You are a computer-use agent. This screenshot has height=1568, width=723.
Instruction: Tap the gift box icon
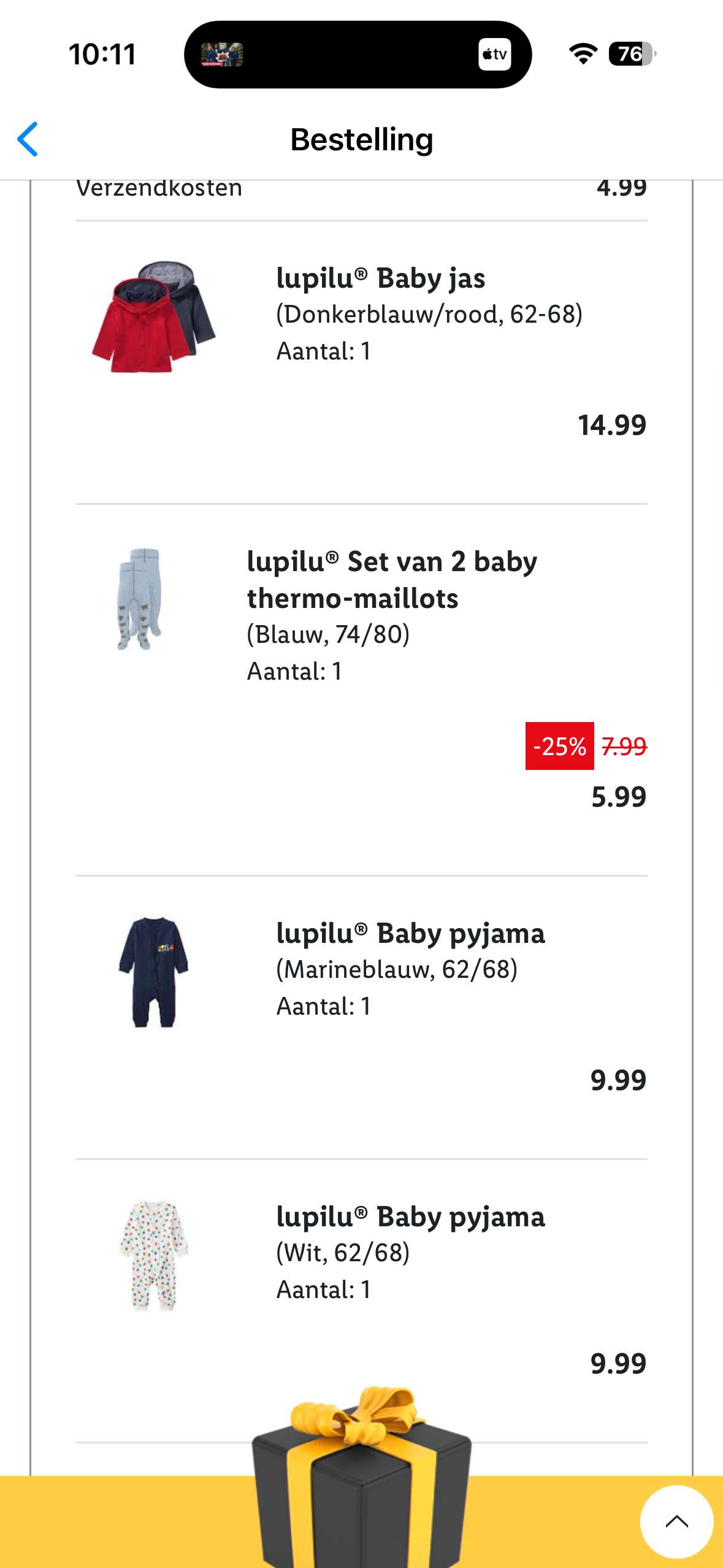[361, 1478]
